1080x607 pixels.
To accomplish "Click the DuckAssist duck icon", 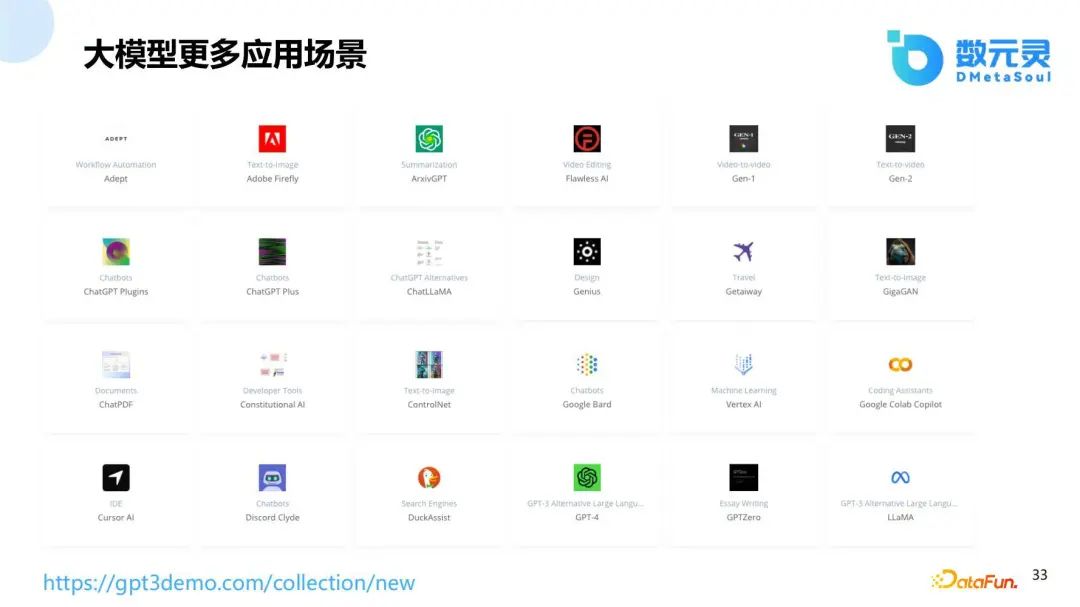I will (x=429, y=477).
